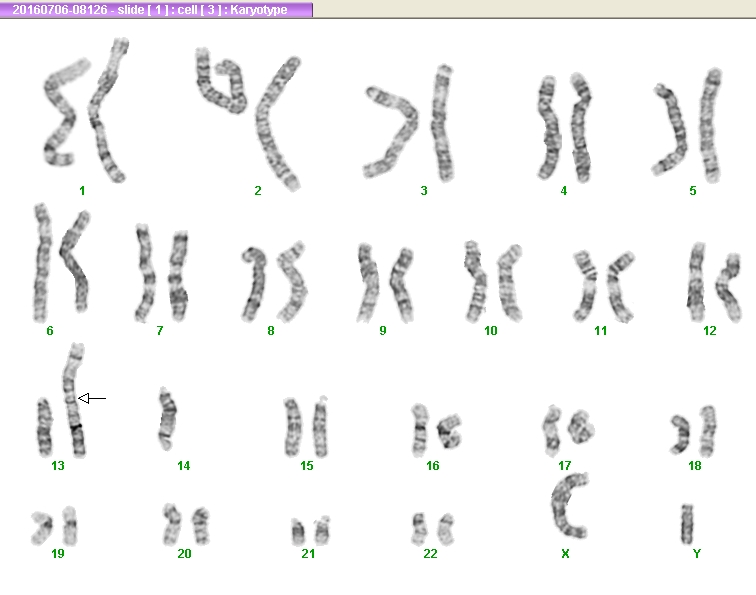Select the chromosome 20 pair

[x=186, y=525]
